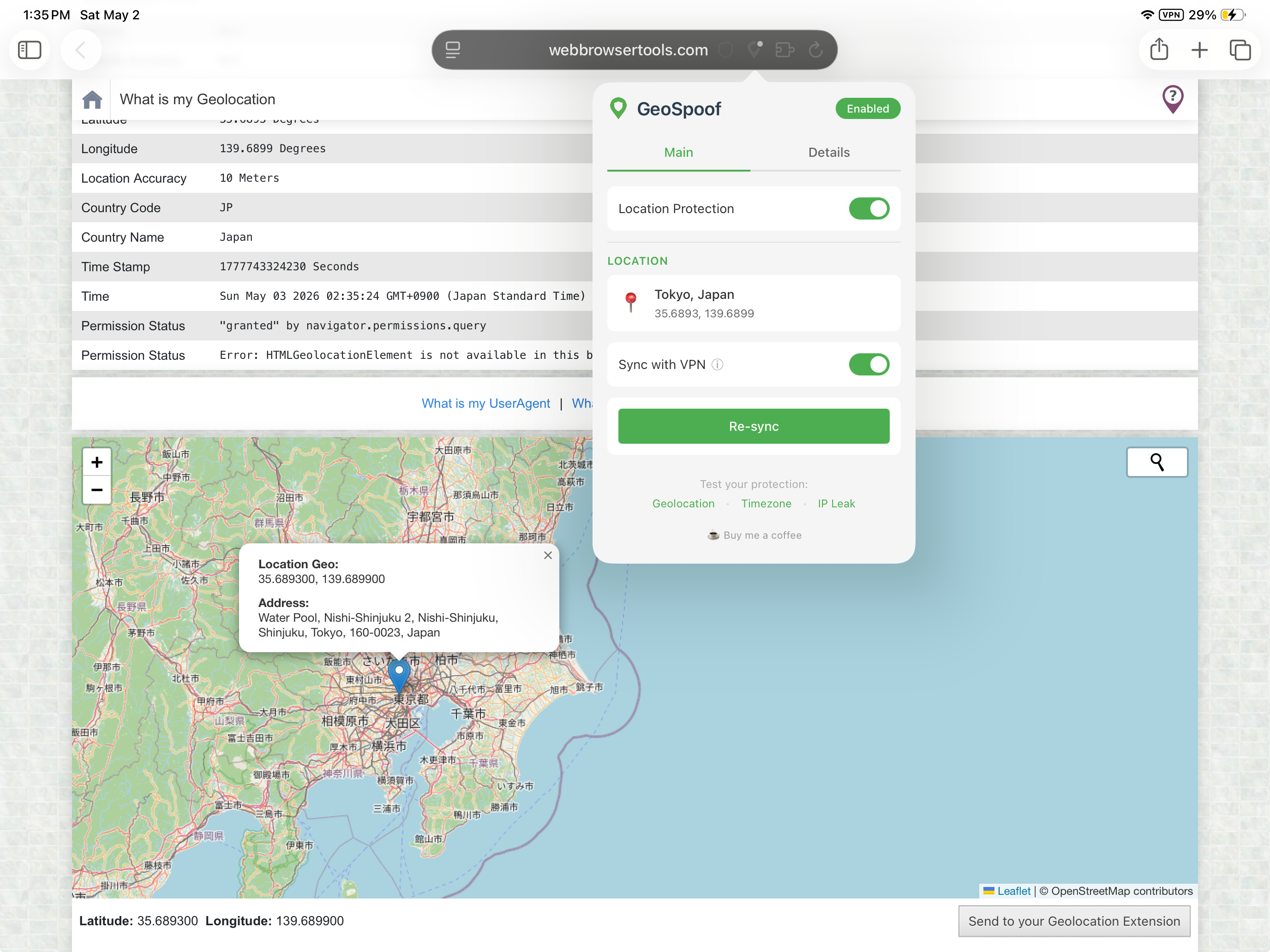Image resolution: width=1270 pixels, height=952 pixels.
Task: Go back with the browser back arrow
Action: 81,50
